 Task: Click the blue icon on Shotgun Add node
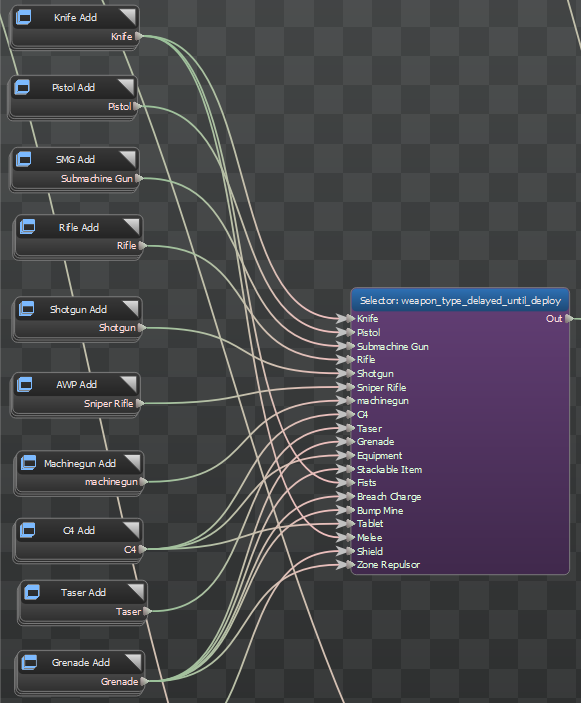pos(26,309)
